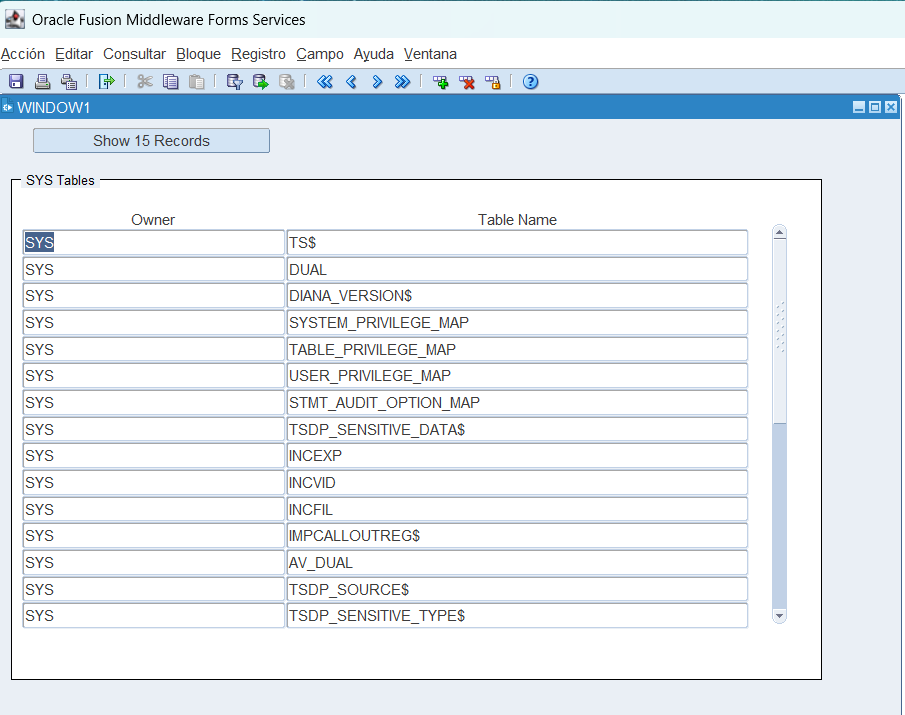Click the scrollbar down arrow
Viewport: 905px width, 715px height.
point(780,616)
